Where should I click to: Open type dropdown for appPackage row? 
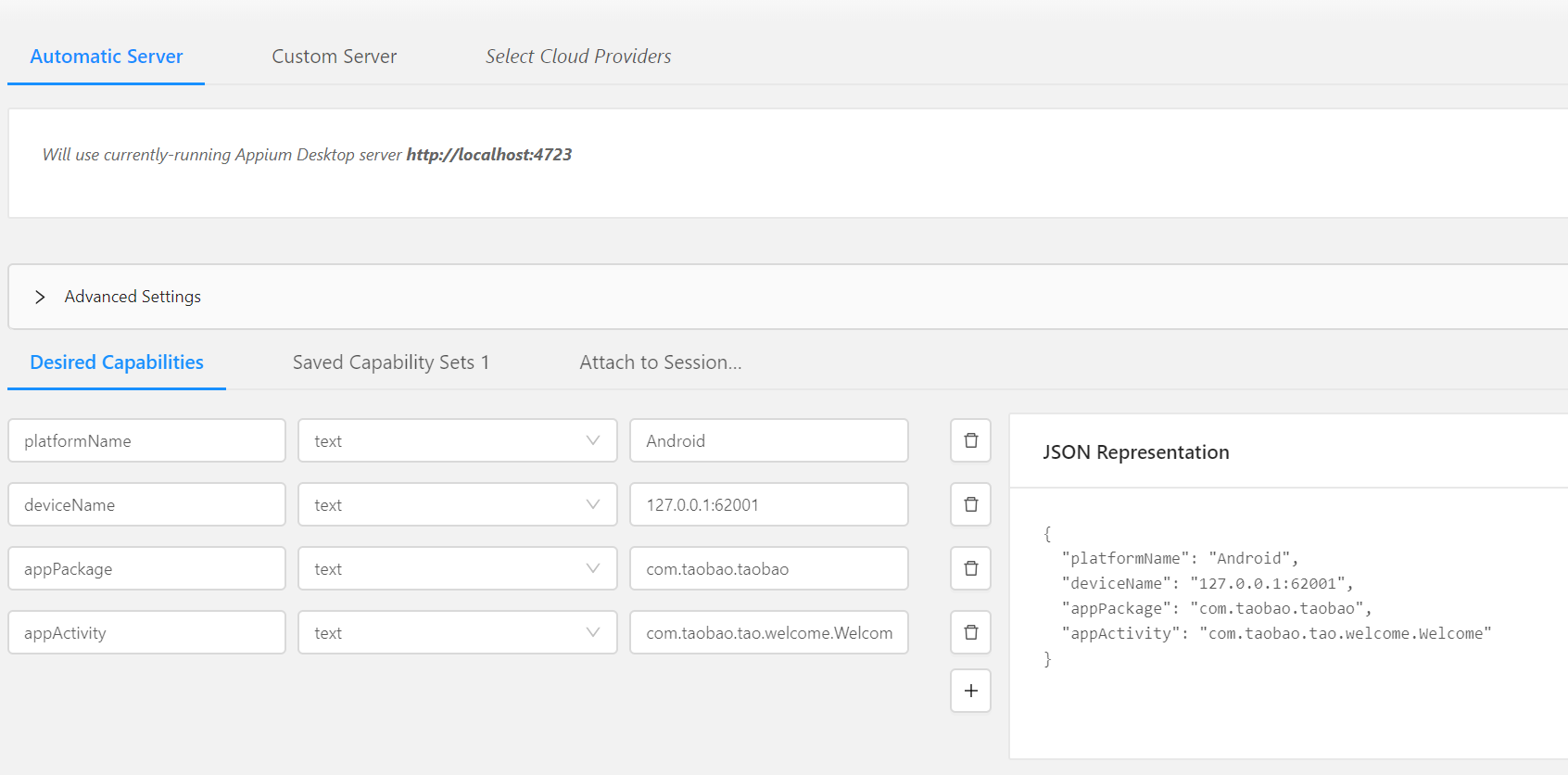tap(457, 568)
